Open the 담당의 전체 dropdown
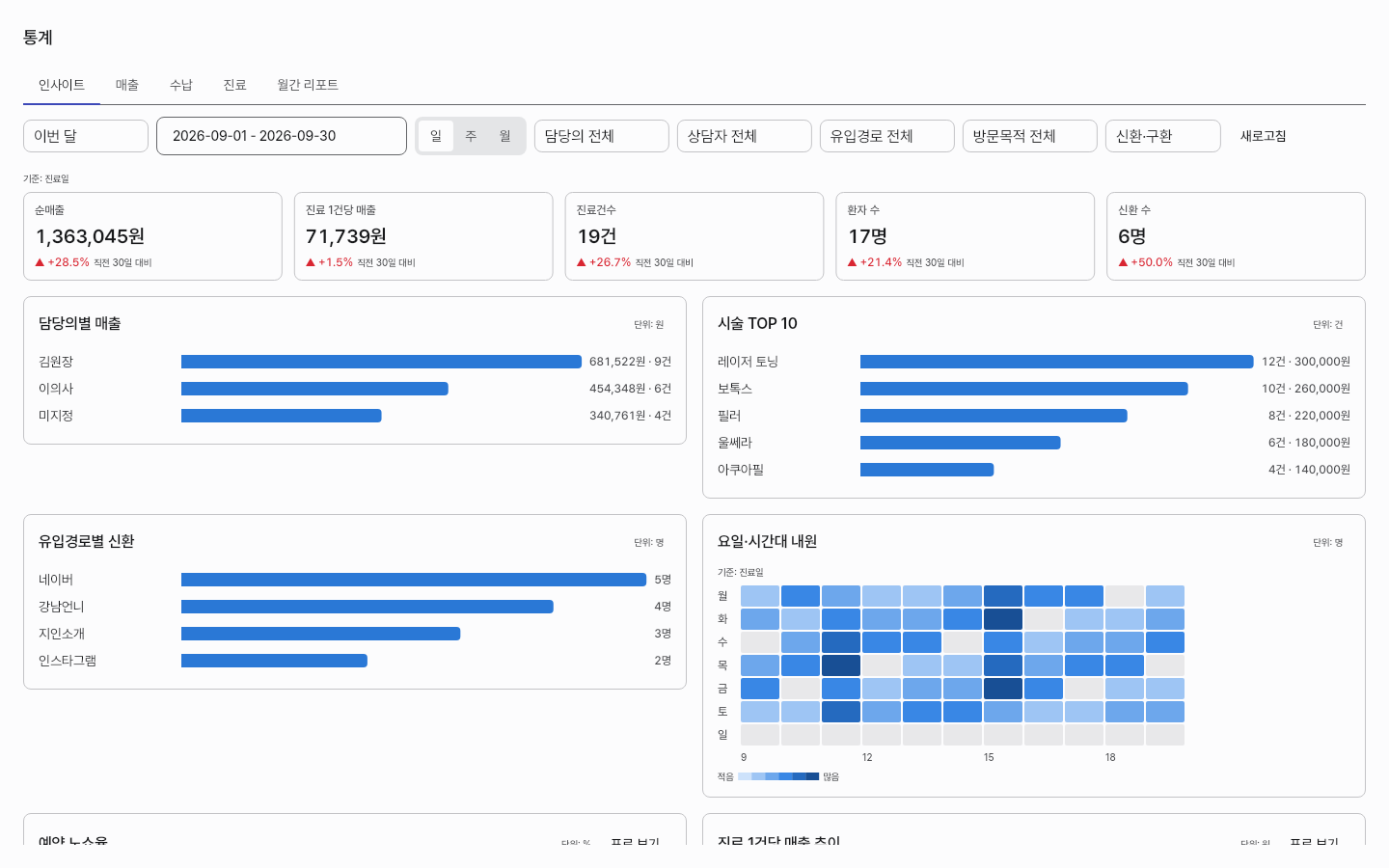Image resolution: width=1389 pixels, height=868 pixels. point(602,136)
